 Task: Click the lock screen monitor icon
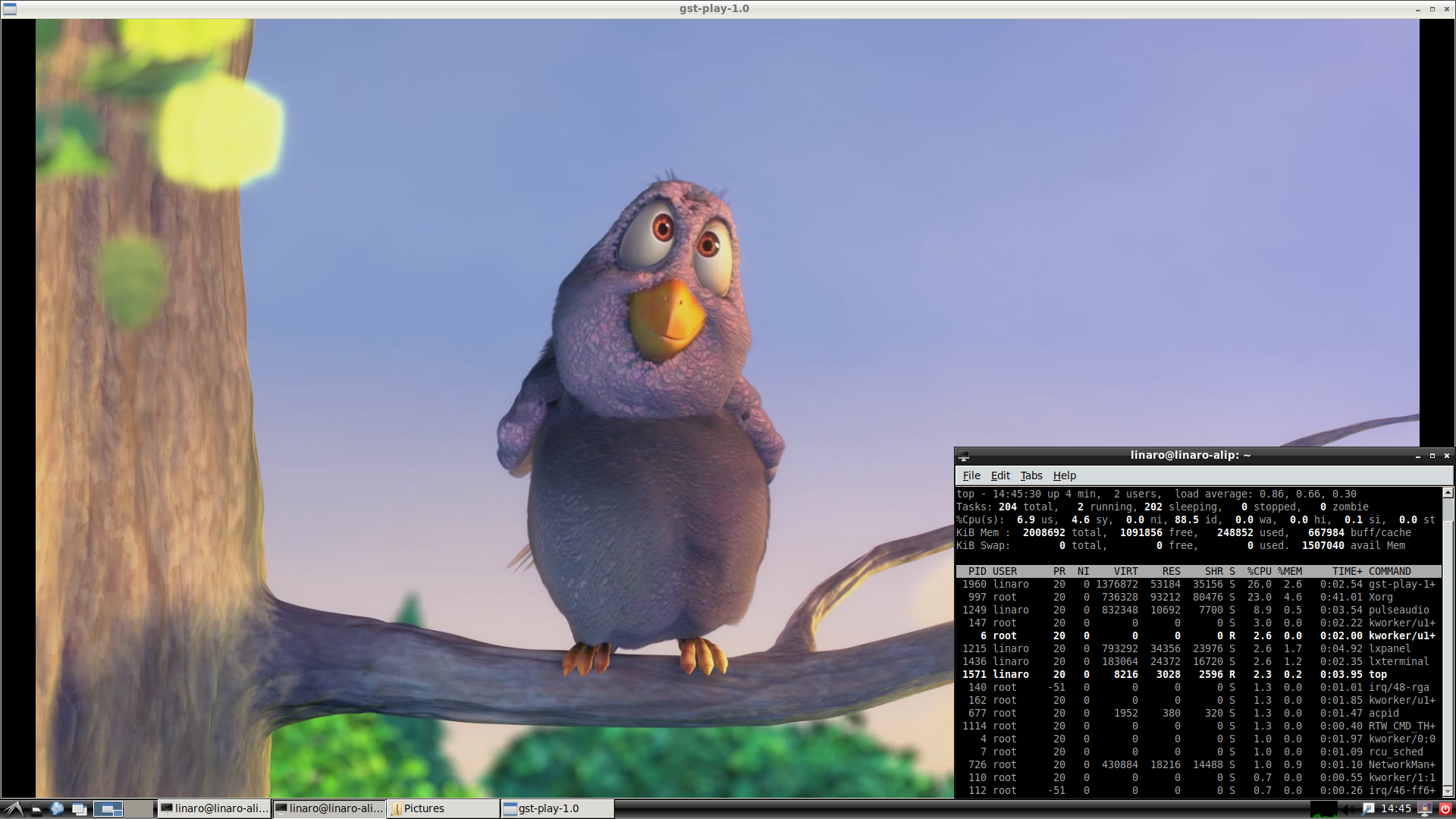pos(1424,809)
